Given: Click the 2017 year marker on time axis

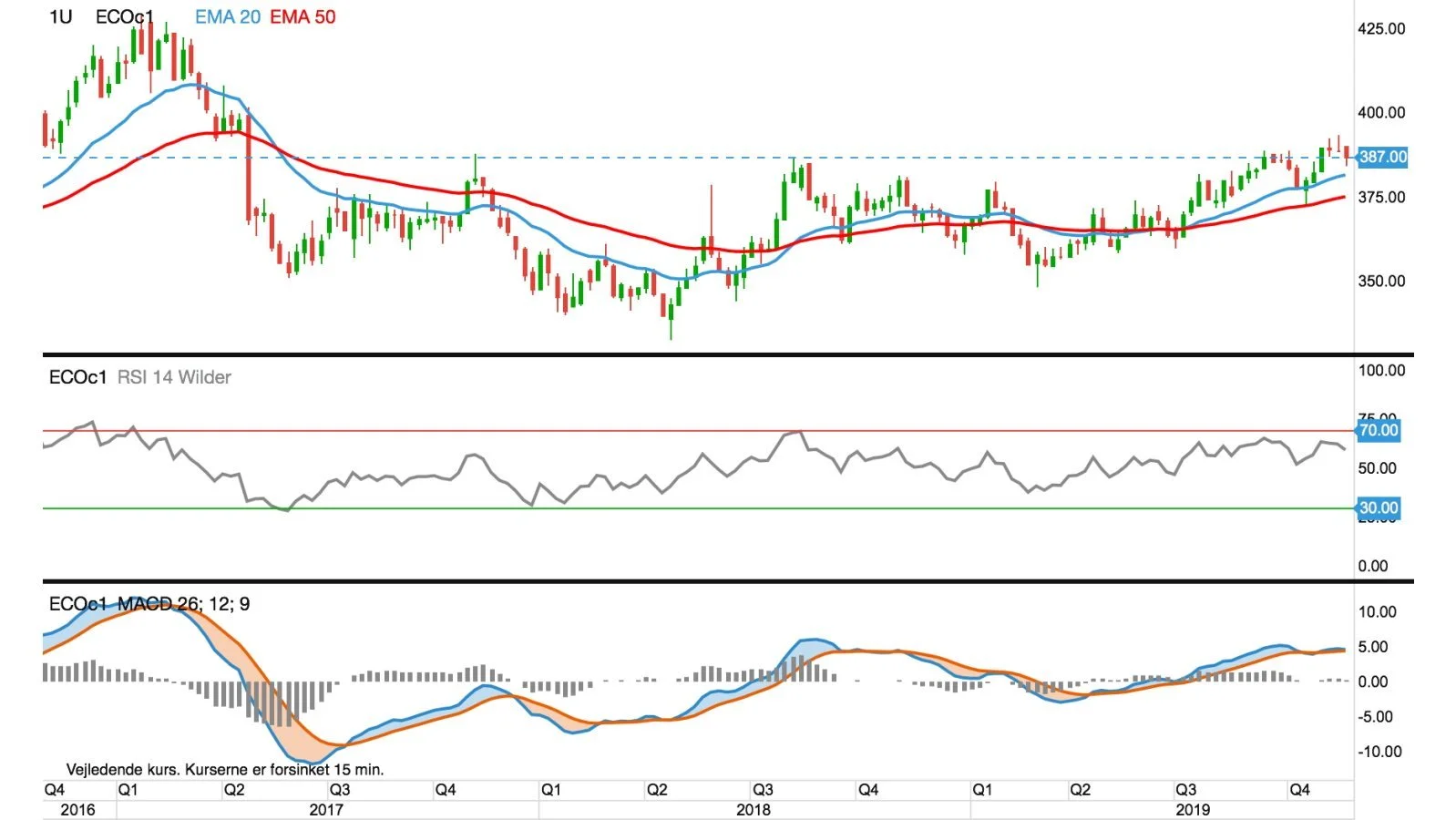Looking at the screenshot, I should pyautogui.click(x=326, y=810).
